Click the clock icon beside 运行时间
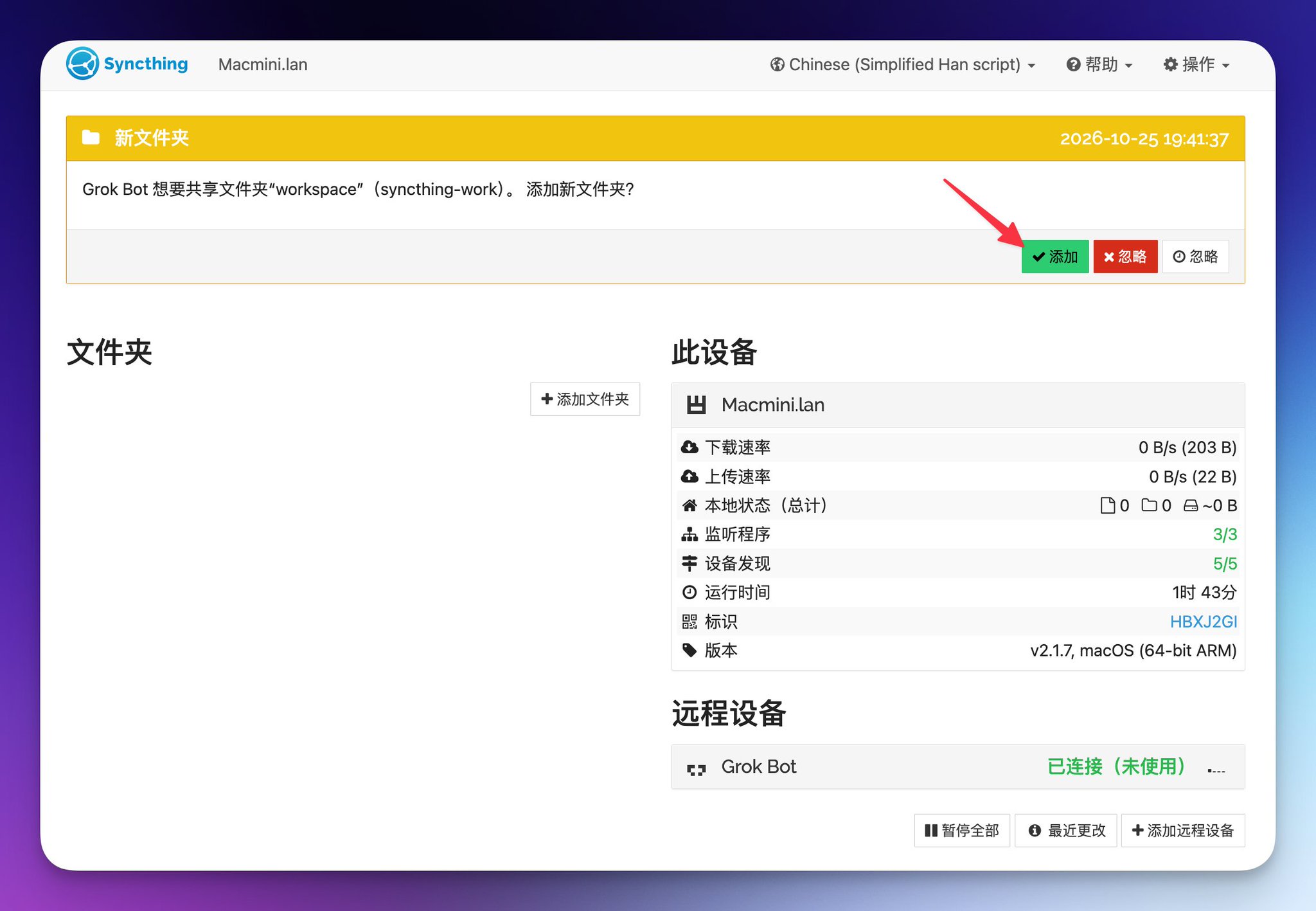Viewport: 1316px width, 911px height. point(689,592)
